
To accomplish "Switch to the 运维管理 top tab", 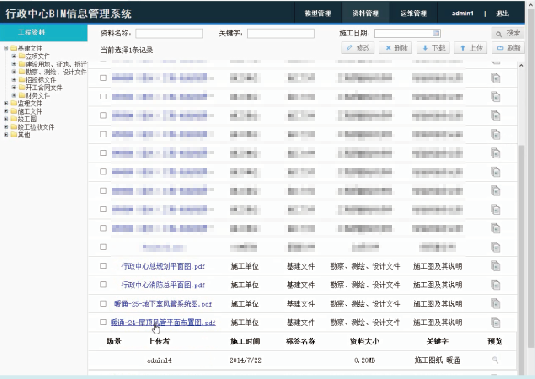I will (x=413, y=13).
